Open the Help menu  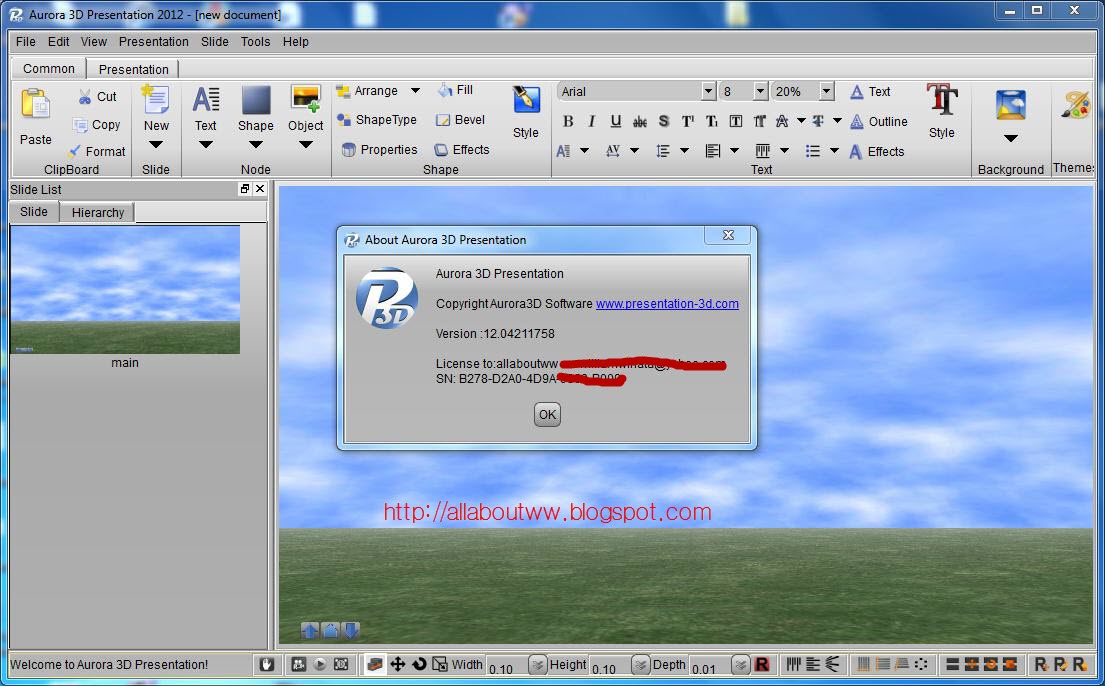point(296,42)
